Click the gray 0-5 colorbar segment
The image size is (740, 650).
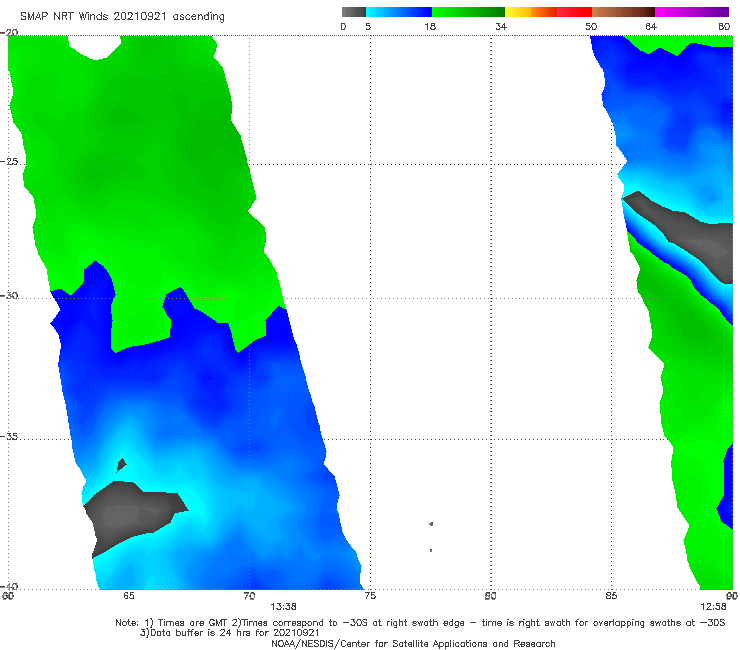[x=354, y=12]
